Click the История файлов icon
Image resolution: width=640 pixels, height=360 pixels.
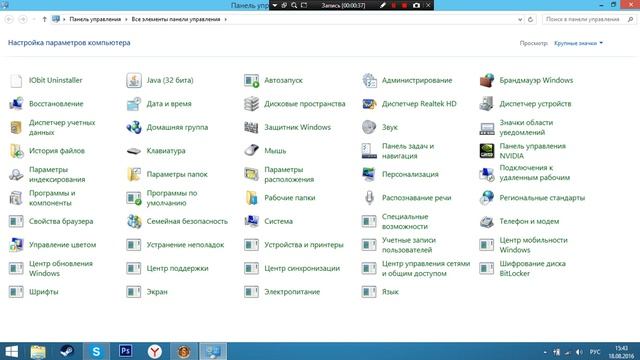coord(16,151)
